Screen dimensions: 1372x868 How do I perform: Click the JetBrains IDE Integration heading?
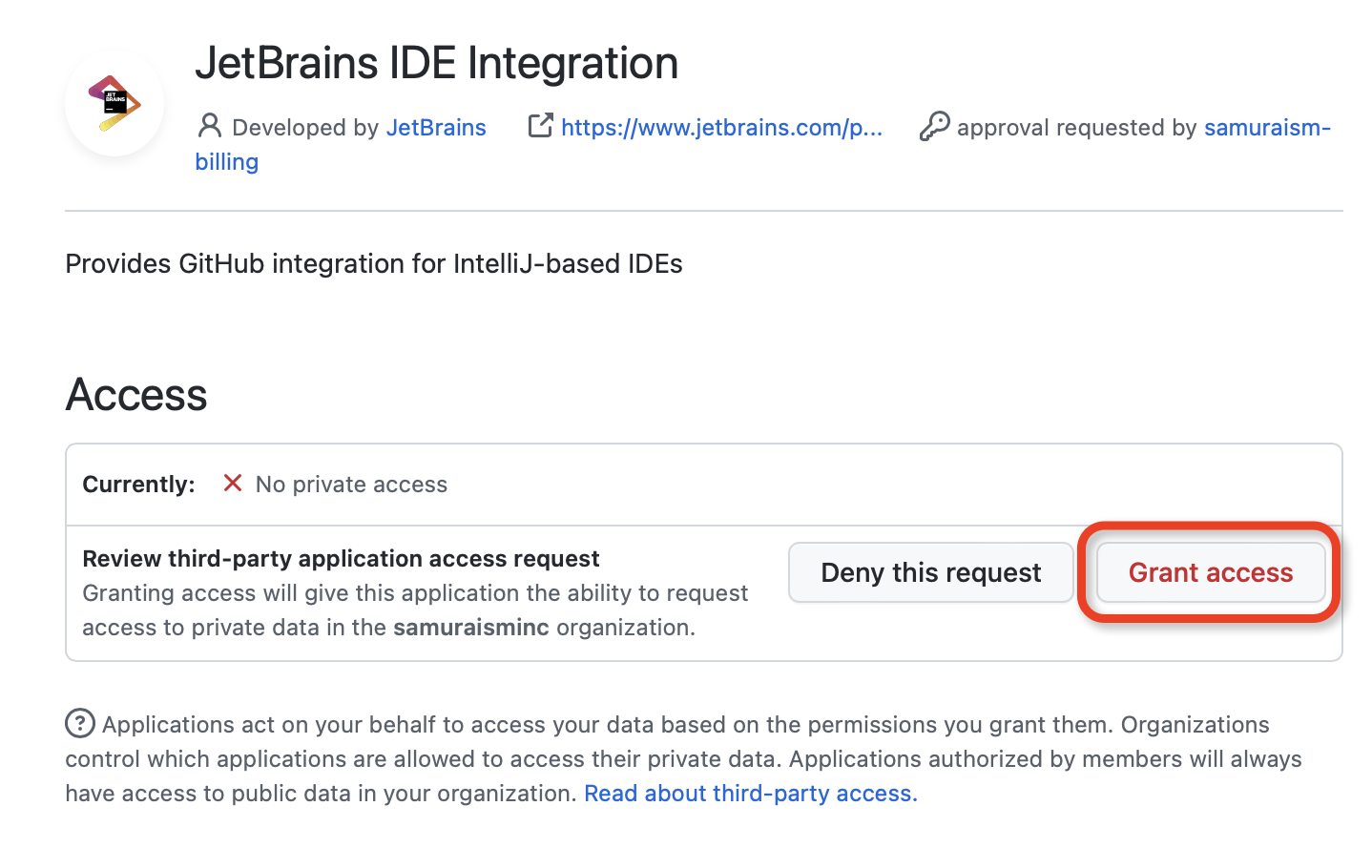[437, 63]
